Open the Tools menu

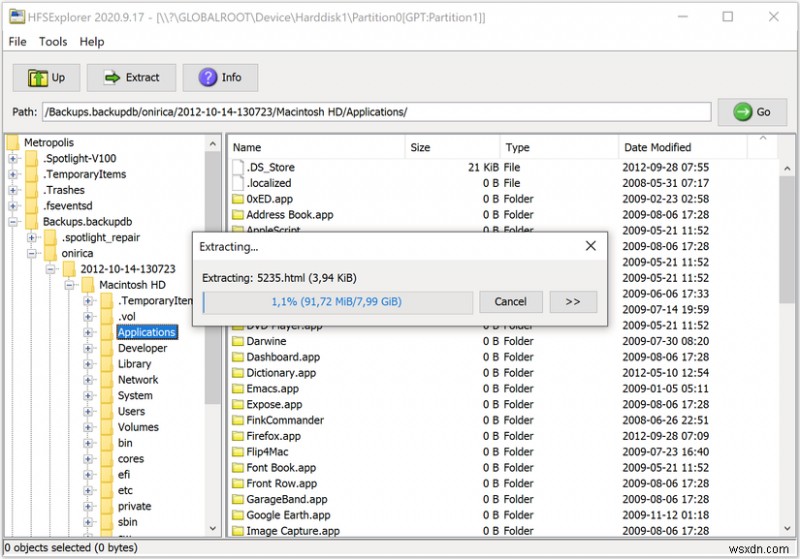click(53, 42)
